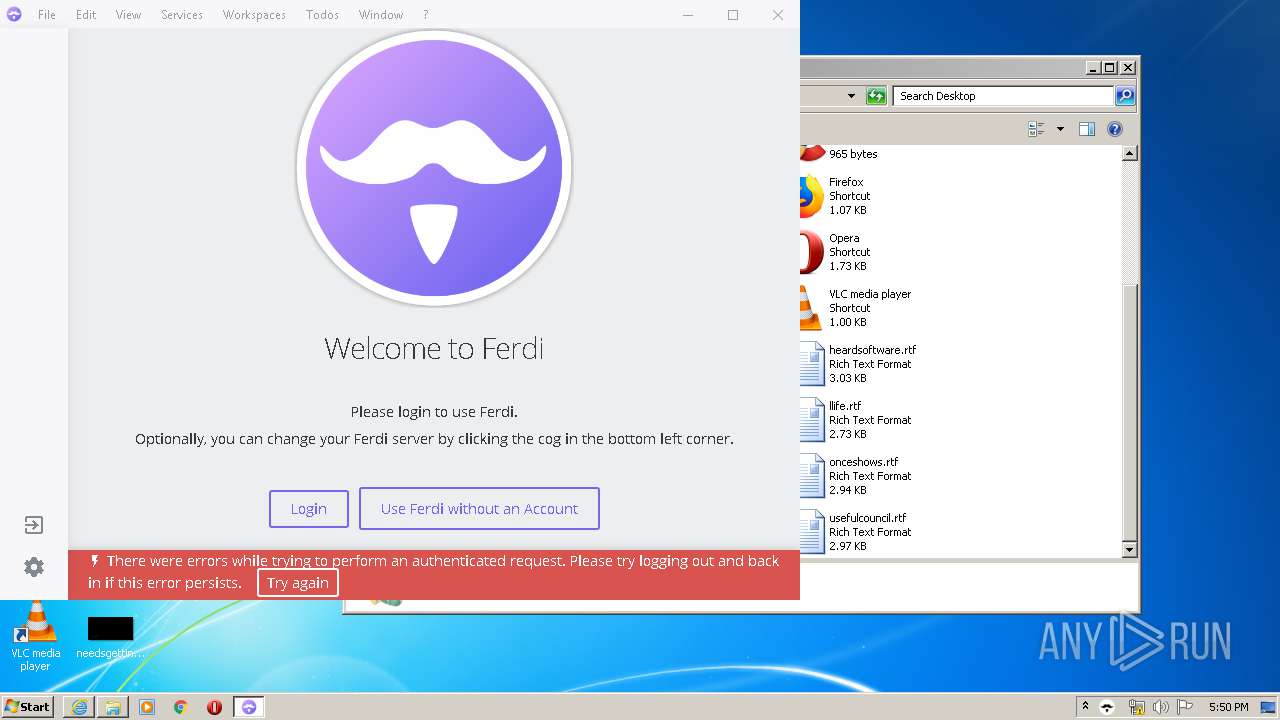
Task: Launch Internet Explorer from taskbar
Action: [79, 707]
